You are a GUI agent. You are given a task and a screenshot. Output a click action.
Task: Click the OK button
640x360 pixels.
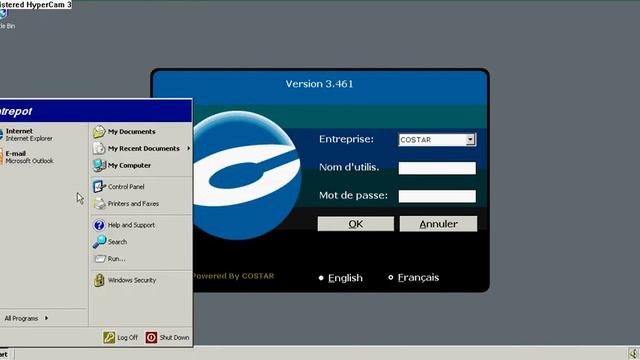(x=356, y=224)
